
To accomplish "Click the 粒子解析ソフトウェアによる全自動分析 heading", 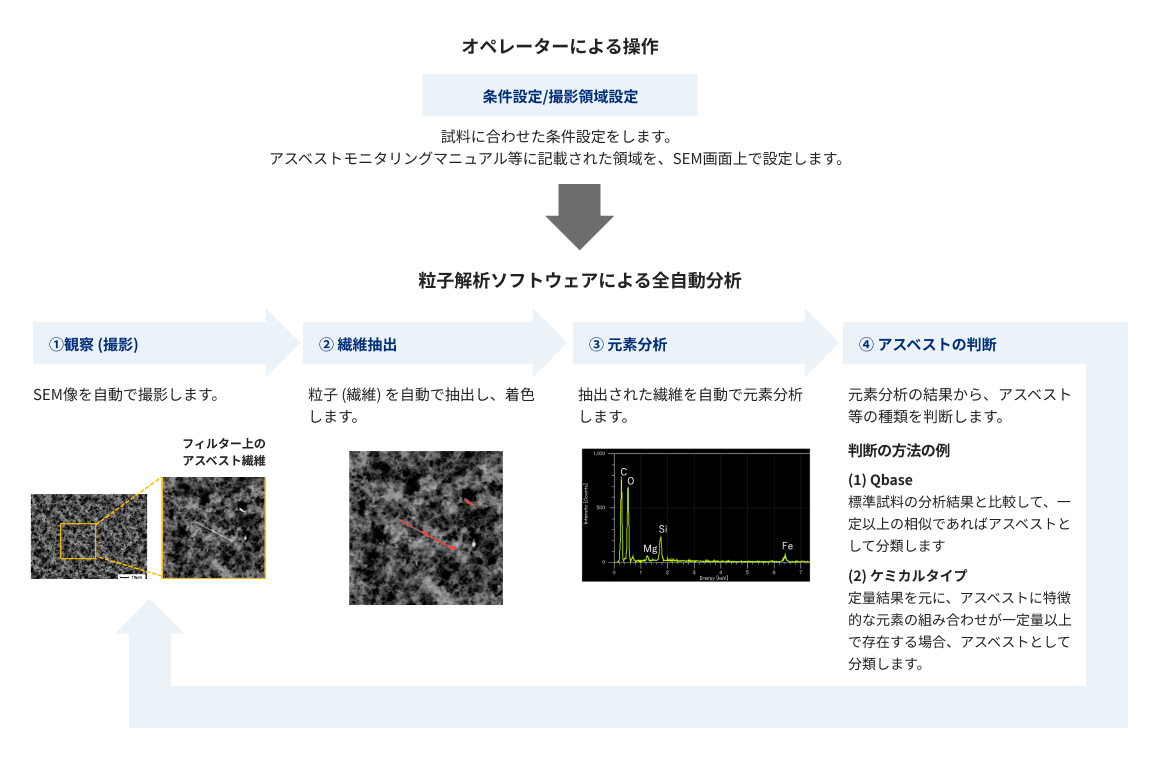I will click(580, 281).
